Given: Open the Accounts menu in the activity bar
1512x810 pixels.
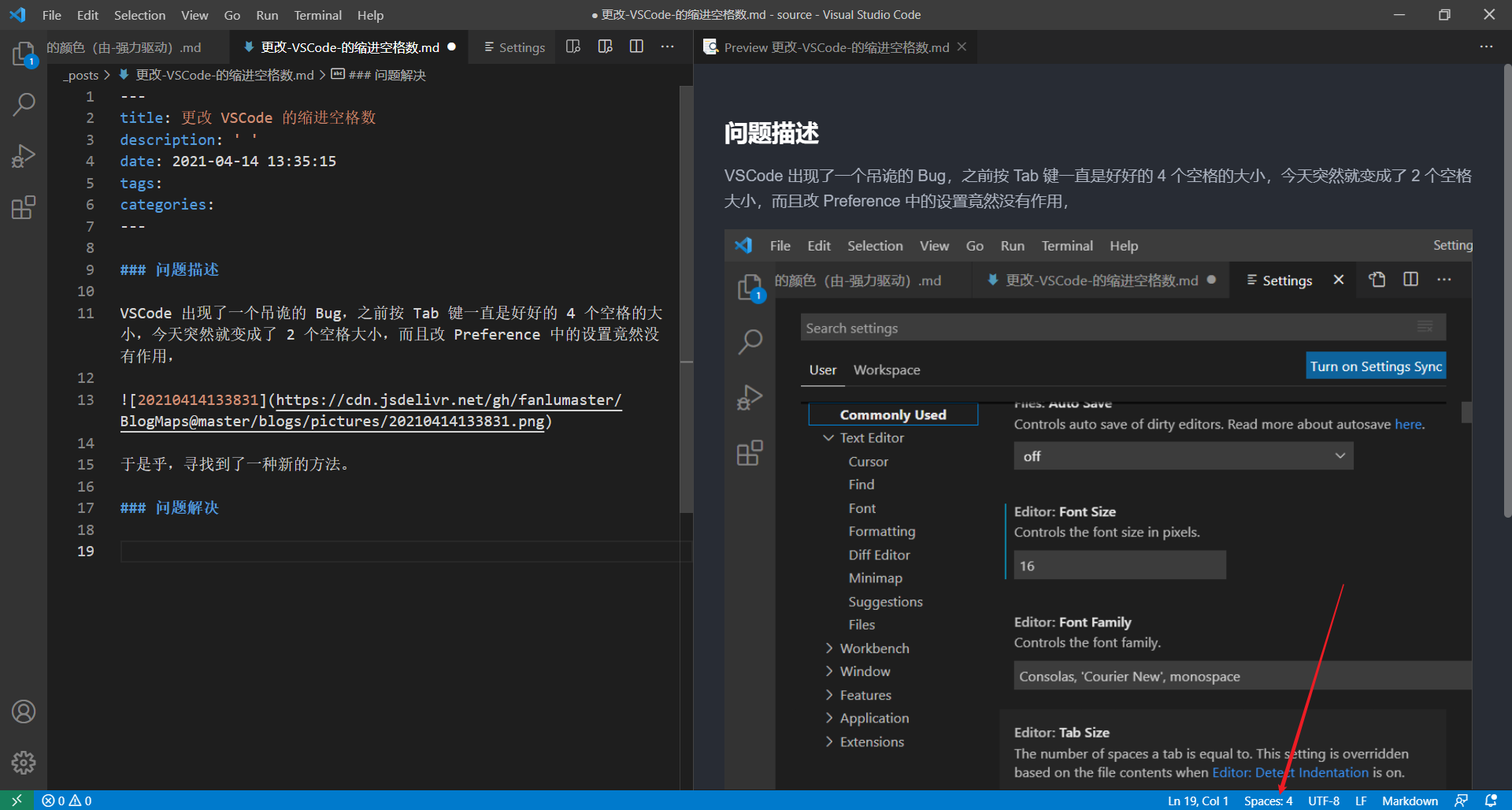Looking at the screenshot, I should [x=24, y=712].
